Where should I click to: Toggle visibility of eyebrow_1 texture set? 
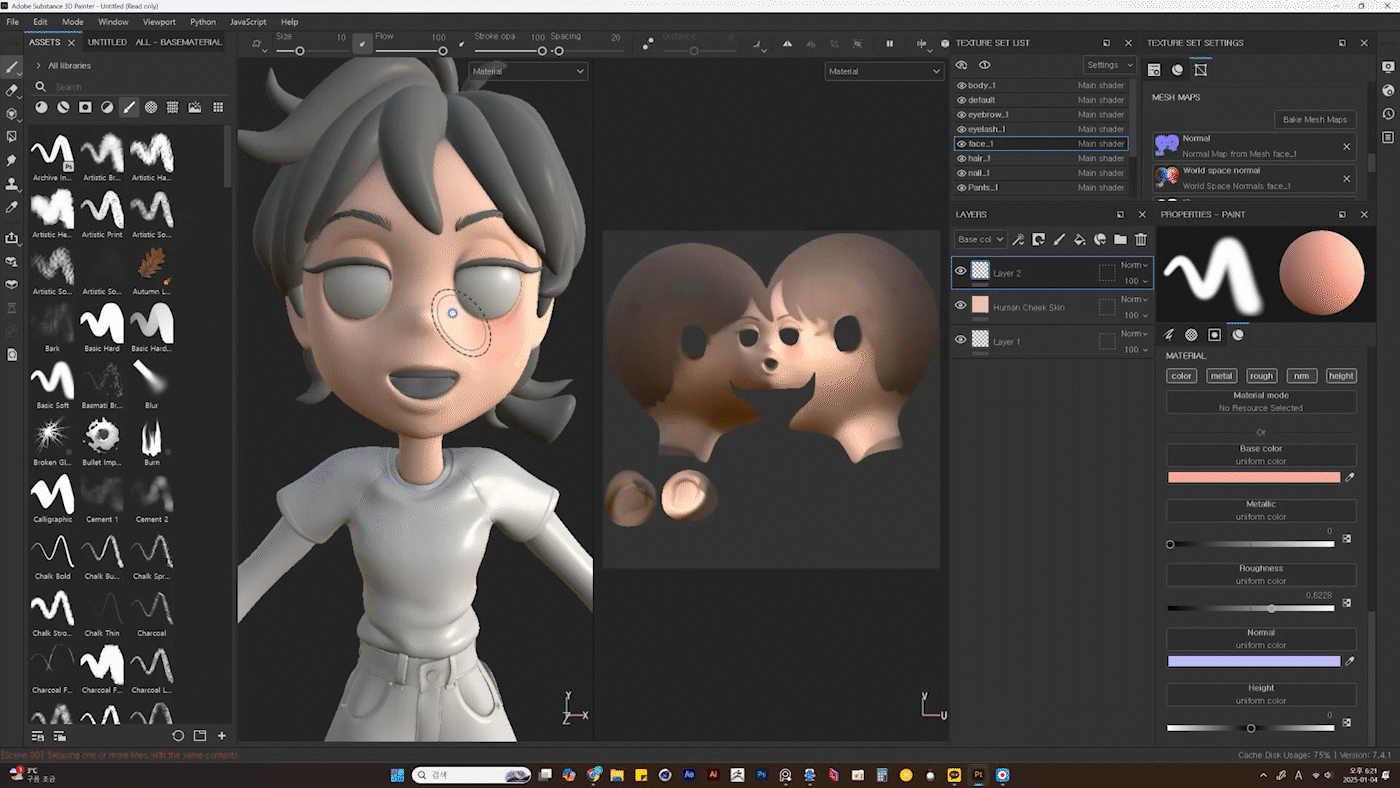961,115
